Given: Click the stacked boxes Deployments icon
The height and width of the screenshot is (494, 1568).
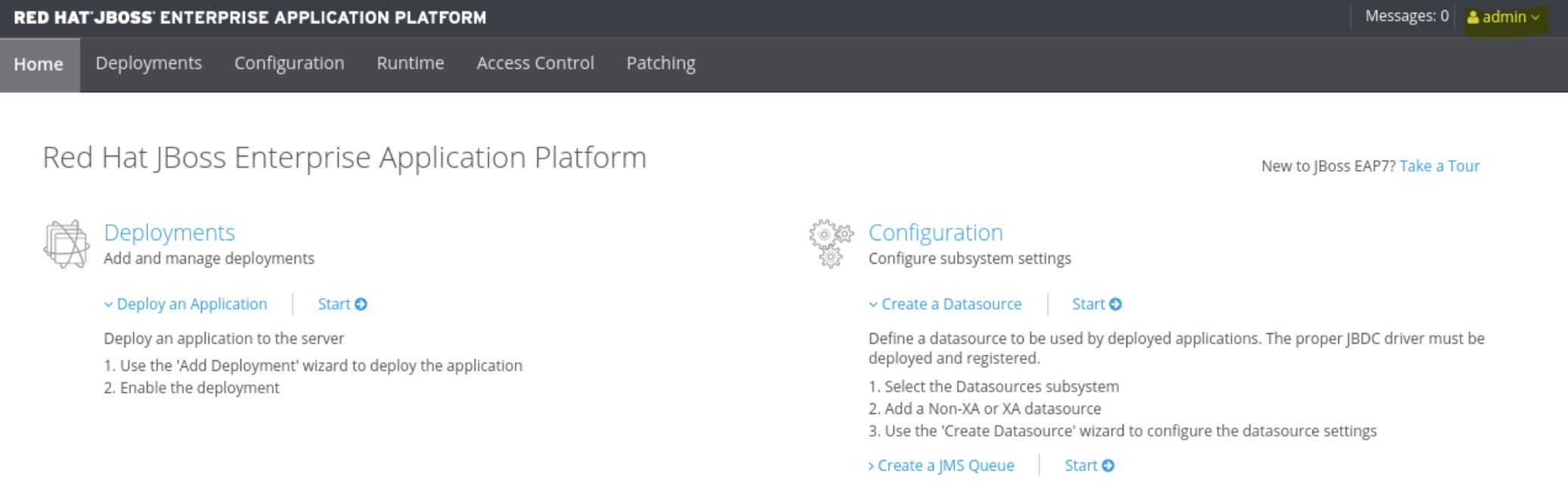Looking at the screenshot, I should (67, 244).
